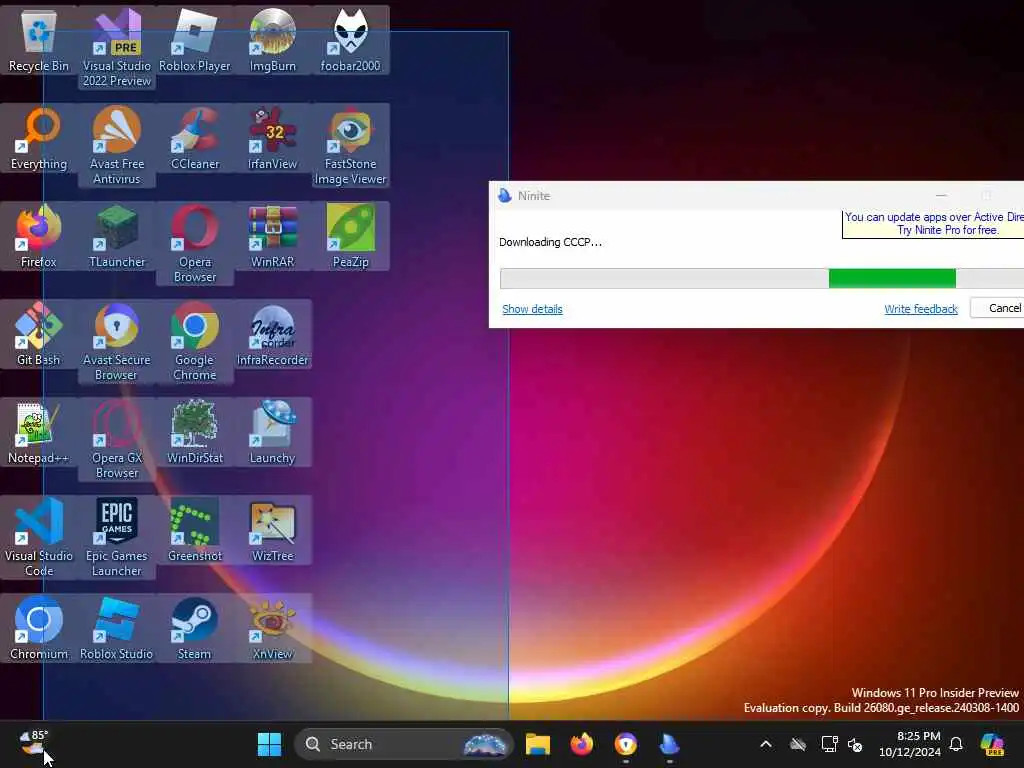This screenshot has width=1024, height=768.
Task: Select the Google Chrome desktop icon
Action: (x=195, y=342)
